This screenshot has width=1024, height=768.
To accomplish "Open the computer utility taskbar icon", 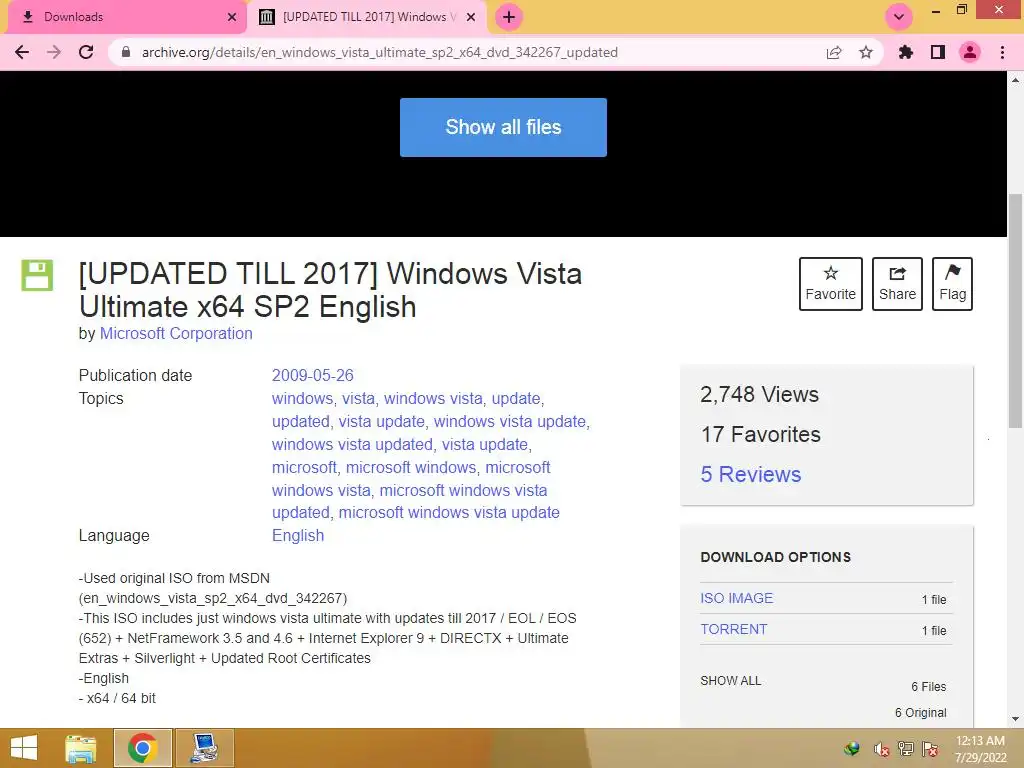I will click(205, 748).
